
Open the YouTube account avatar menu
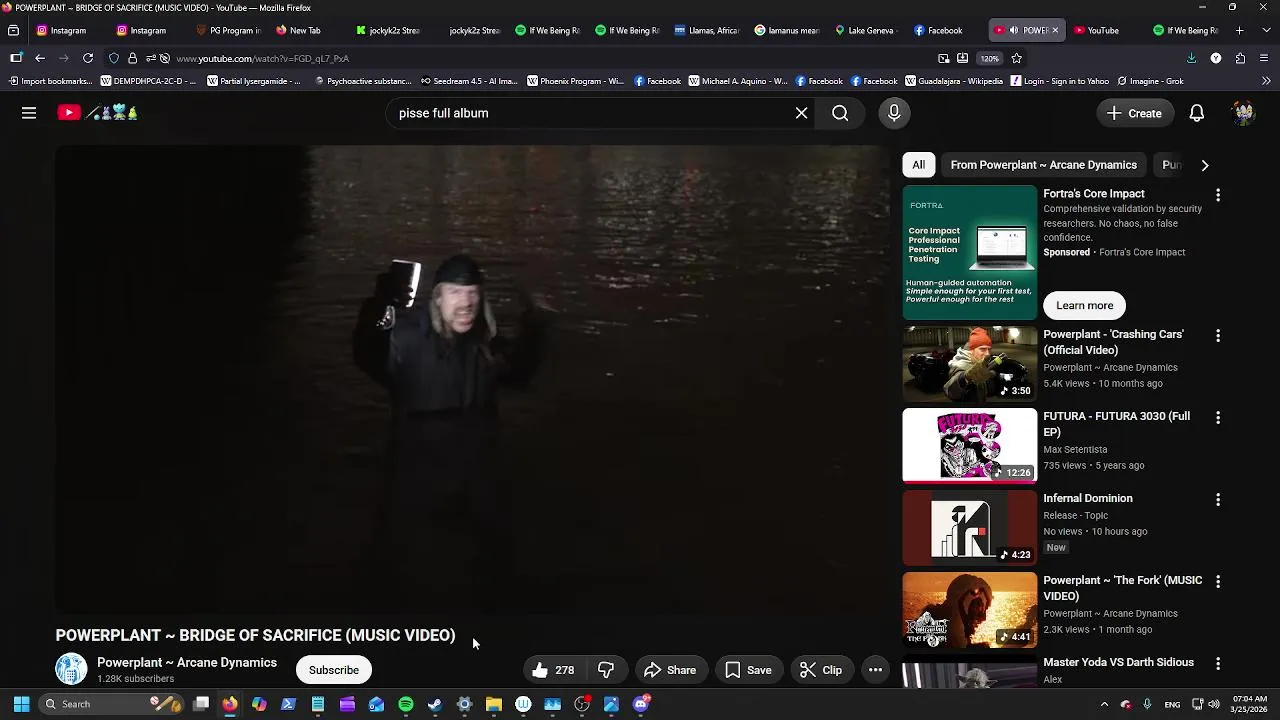(1243, 113)
